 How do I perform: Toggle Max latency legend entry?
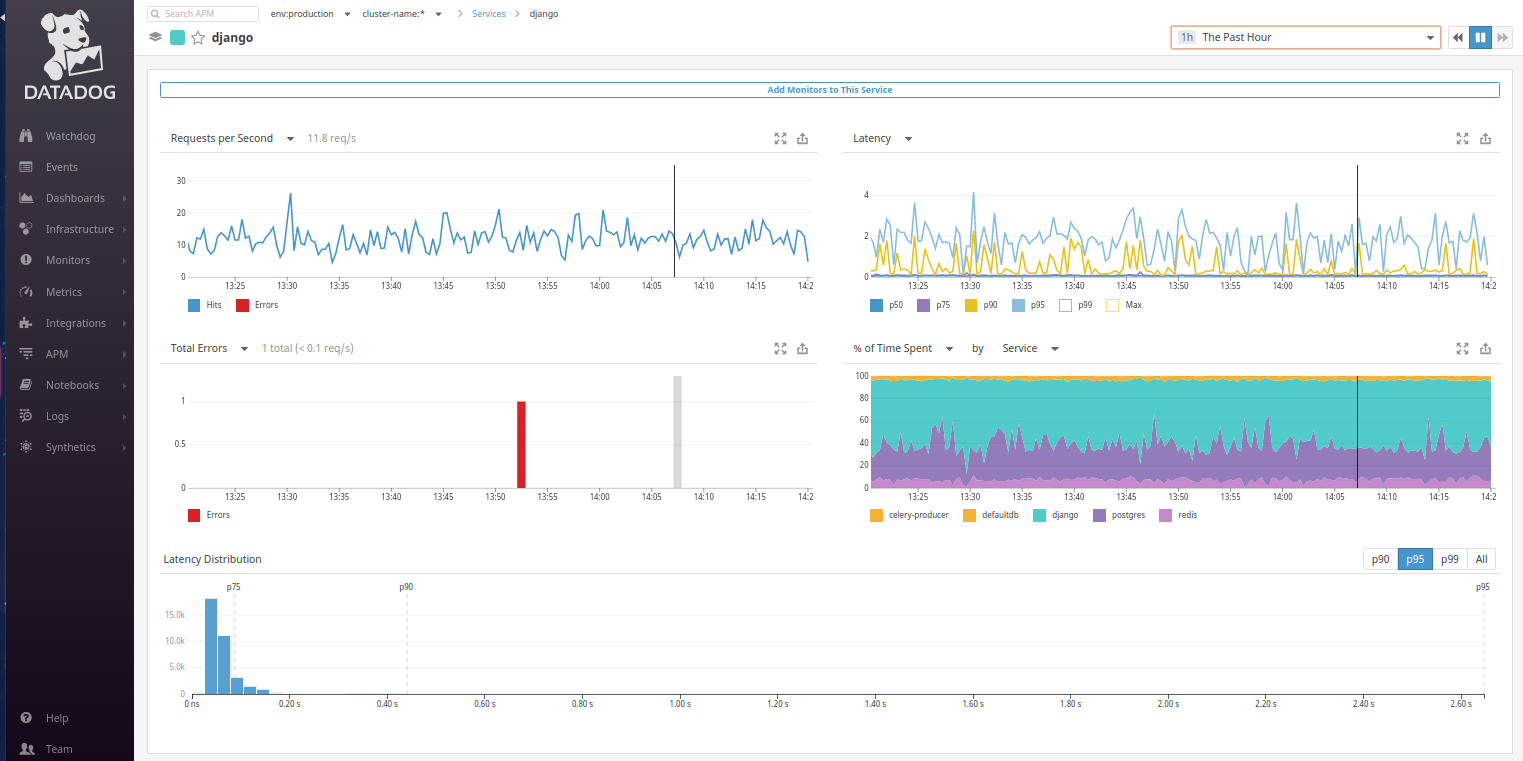(x=1124, y=305)
